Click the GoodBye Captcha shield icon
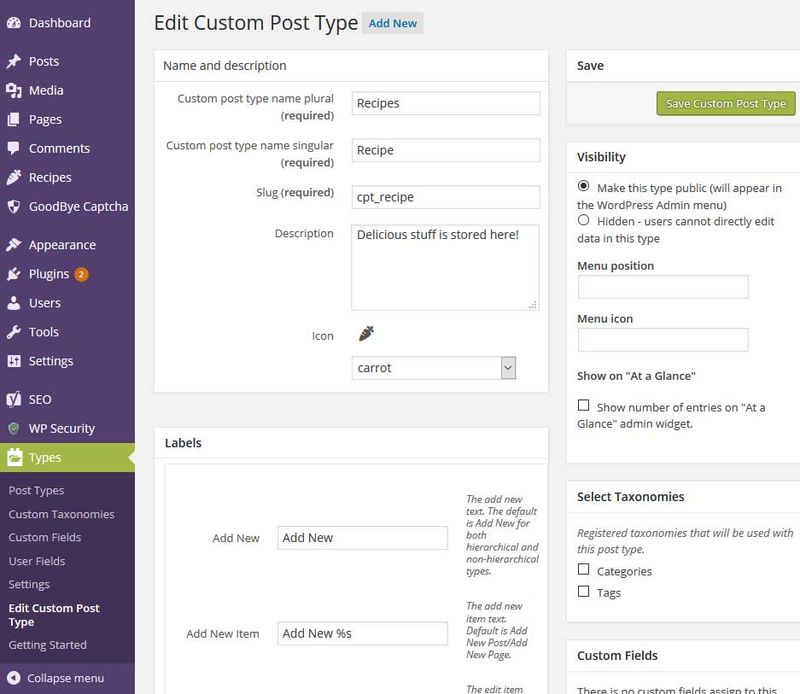This screenshot has width=800, height=694. click(14, 207)
